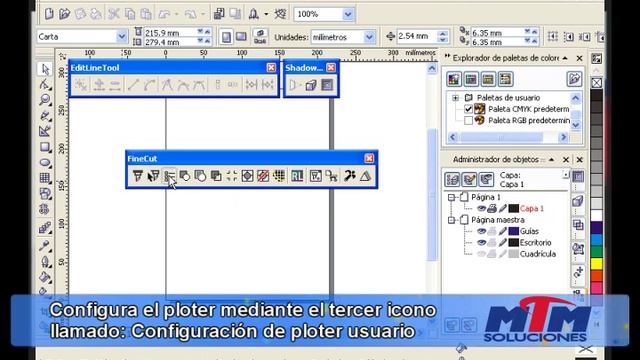The image size is (640, 360).
Task: Click the page height field 279.4 mm
Action: [x=171, y=42]
